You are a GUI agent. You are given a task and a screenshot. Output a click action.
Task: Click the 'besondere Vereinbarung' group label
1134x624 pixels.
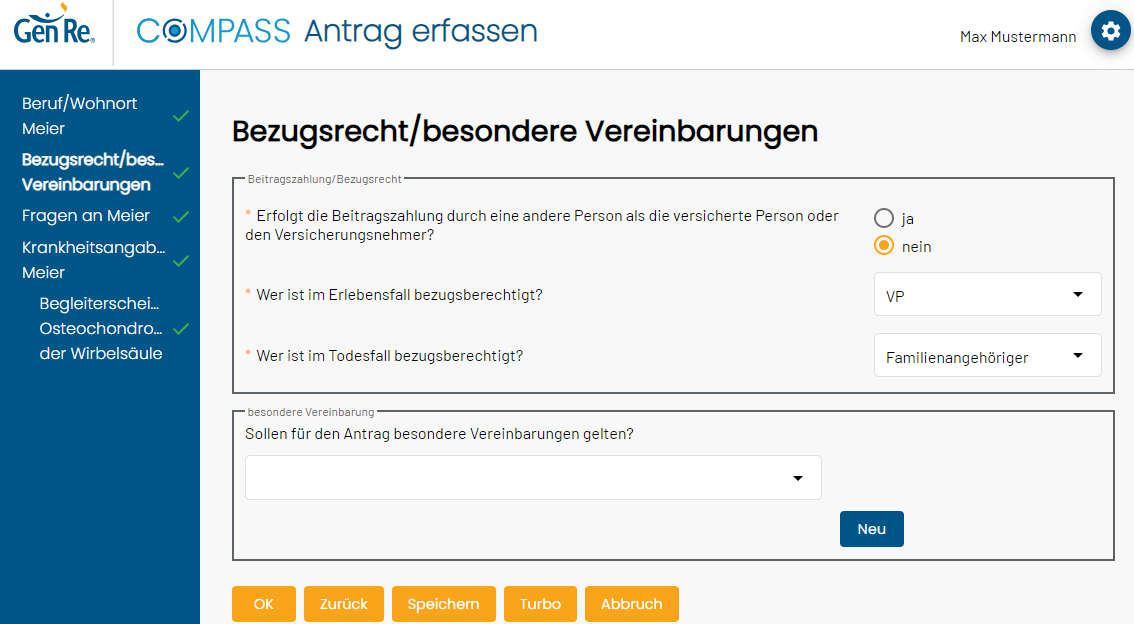coord(311,412)
